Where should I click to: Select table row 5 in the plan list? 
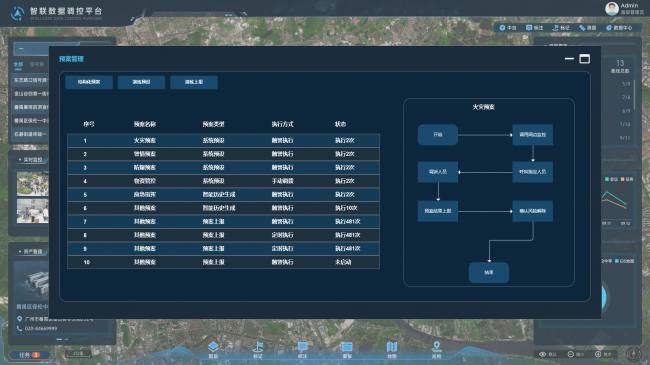point(223,195)
